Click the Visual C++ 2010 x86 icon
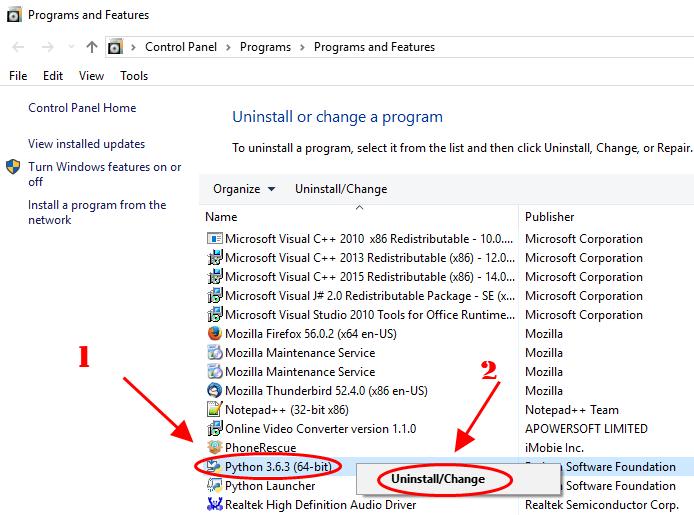 pos(215,239)
